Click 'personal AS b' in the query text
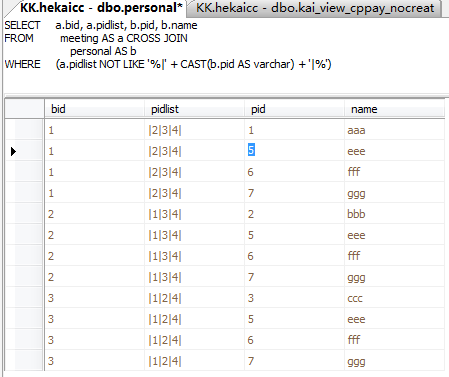Viewport: 449px width, 377px height. click(103, 51)
